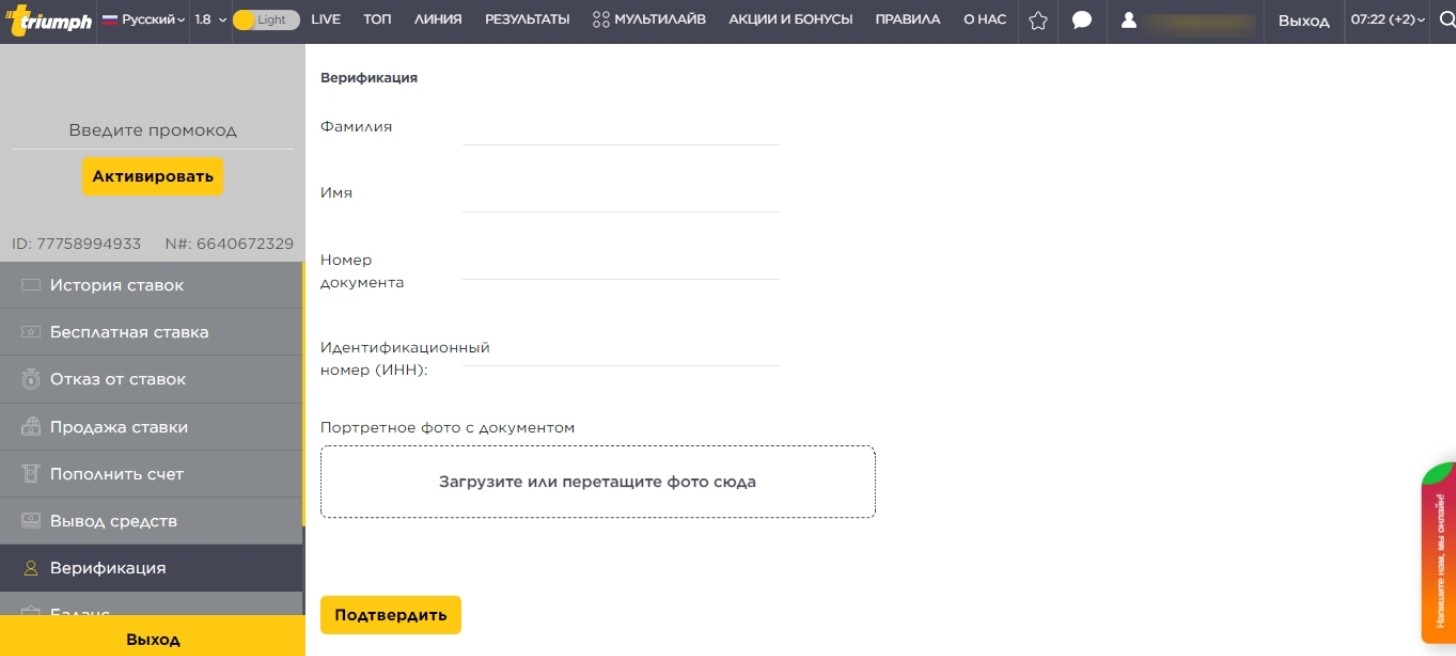Click the photo upload drop zone

[x=597, y=482]
